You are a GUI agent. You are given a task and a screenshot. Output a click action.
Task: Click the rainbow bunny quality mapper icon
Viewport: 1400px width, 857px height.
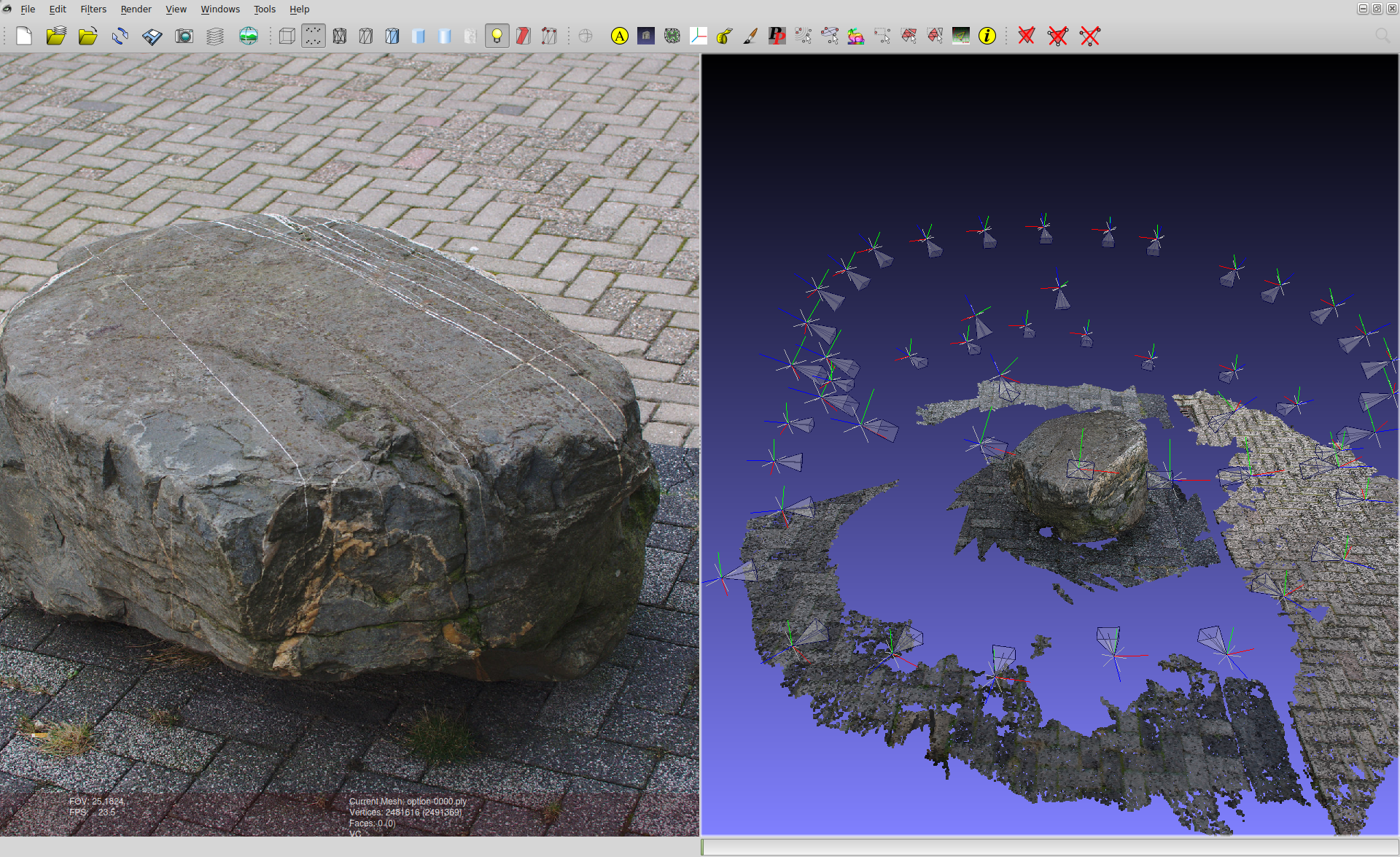click(x=855, y=36)
